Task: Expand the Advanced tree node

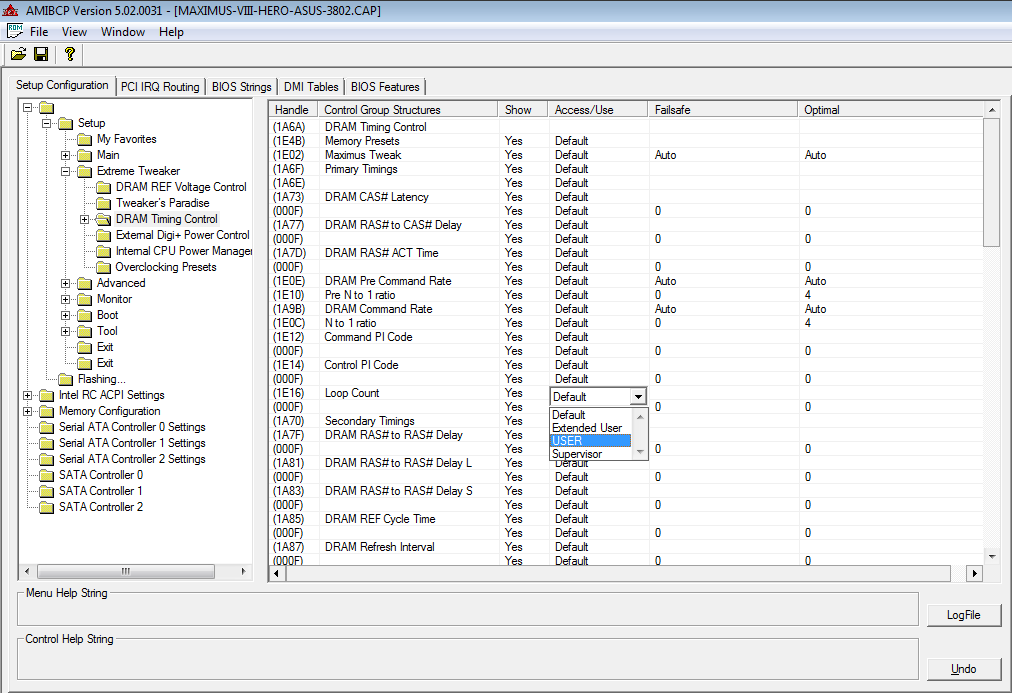Action: tap(66, 283)
